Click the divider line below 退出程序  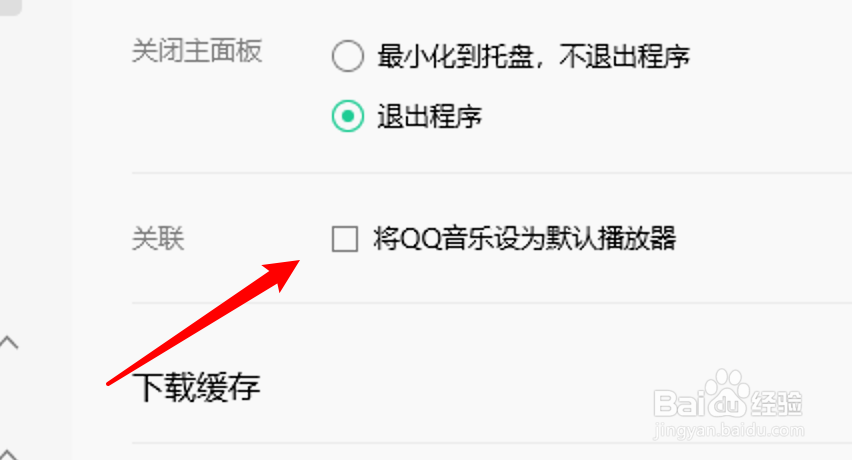492,173
